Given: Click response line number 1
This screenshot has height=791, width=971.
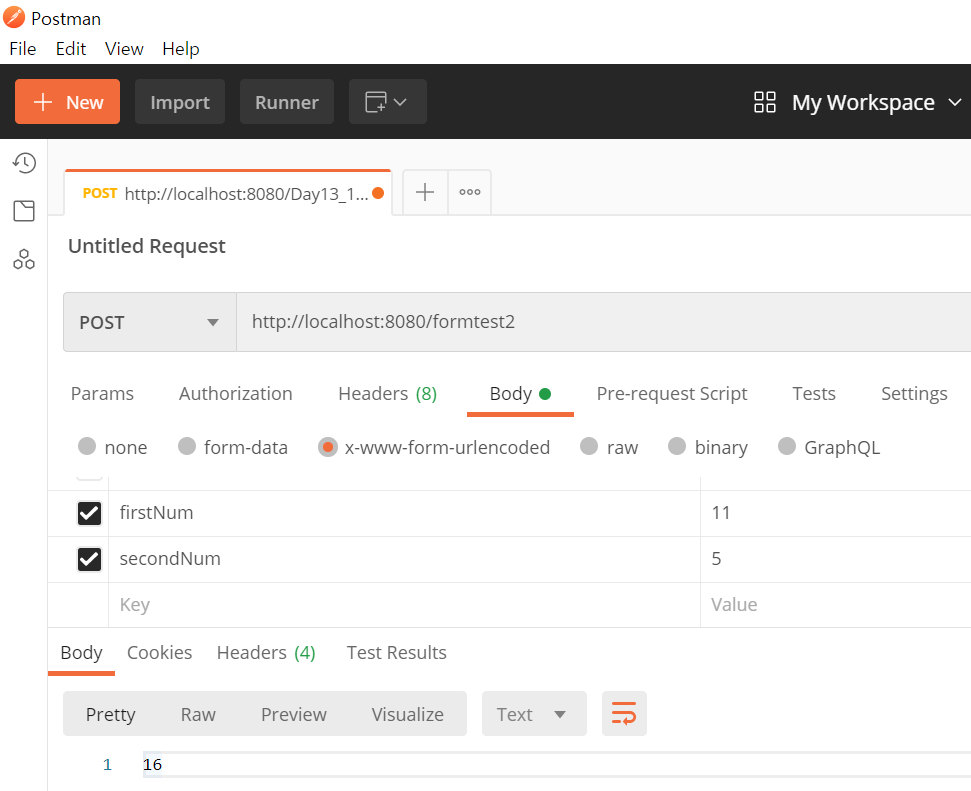Looking at the screenshot, I should [x=107, y=764].
